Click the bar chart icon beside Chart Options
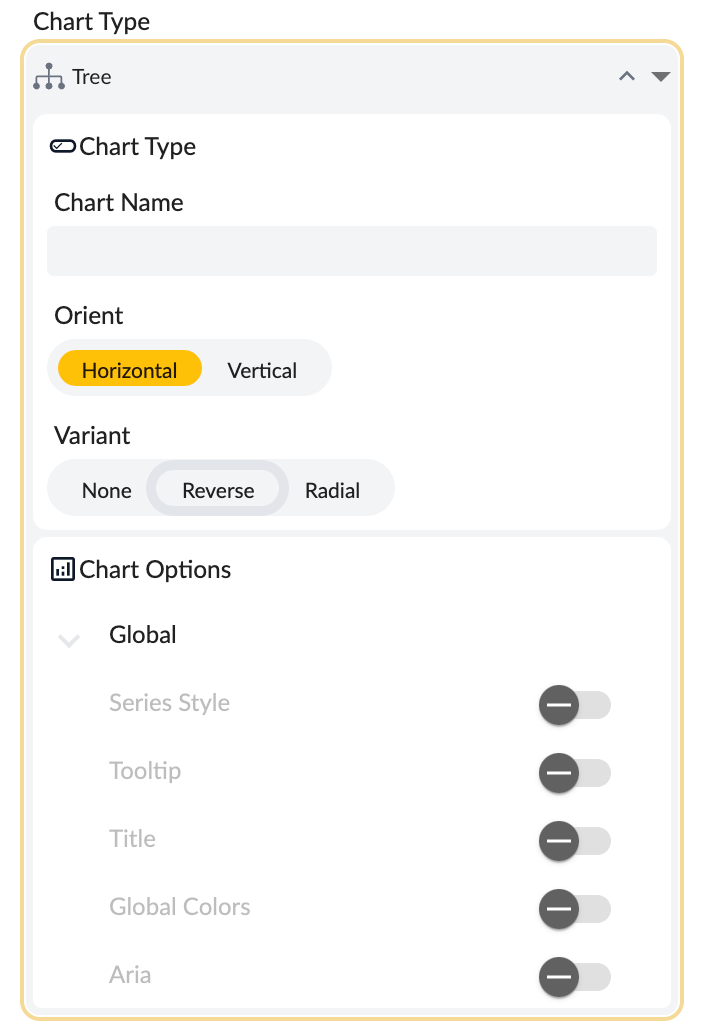This screenshot has height=1036, width=702. [61, 569]
